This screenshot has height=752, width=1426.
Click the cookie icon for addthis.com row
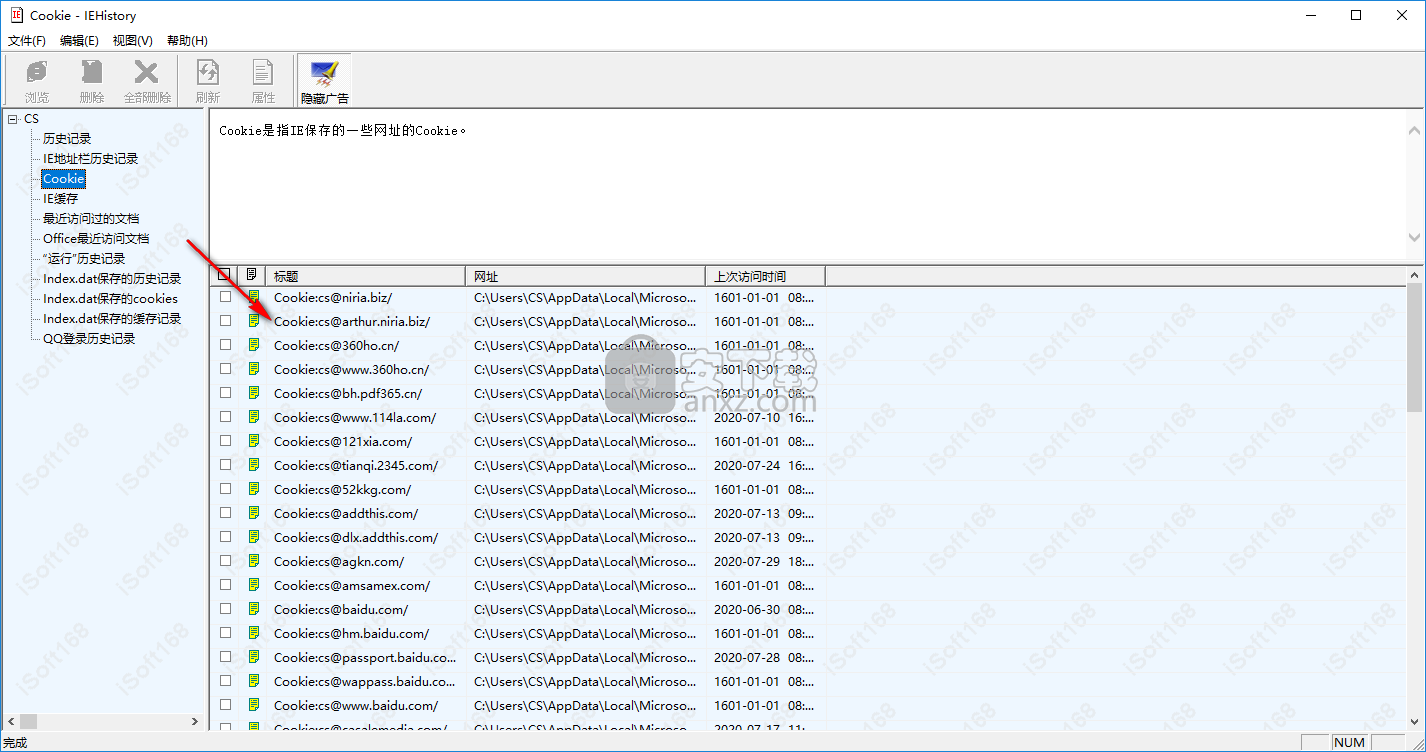pyautogui.click(x=254, y=513)
